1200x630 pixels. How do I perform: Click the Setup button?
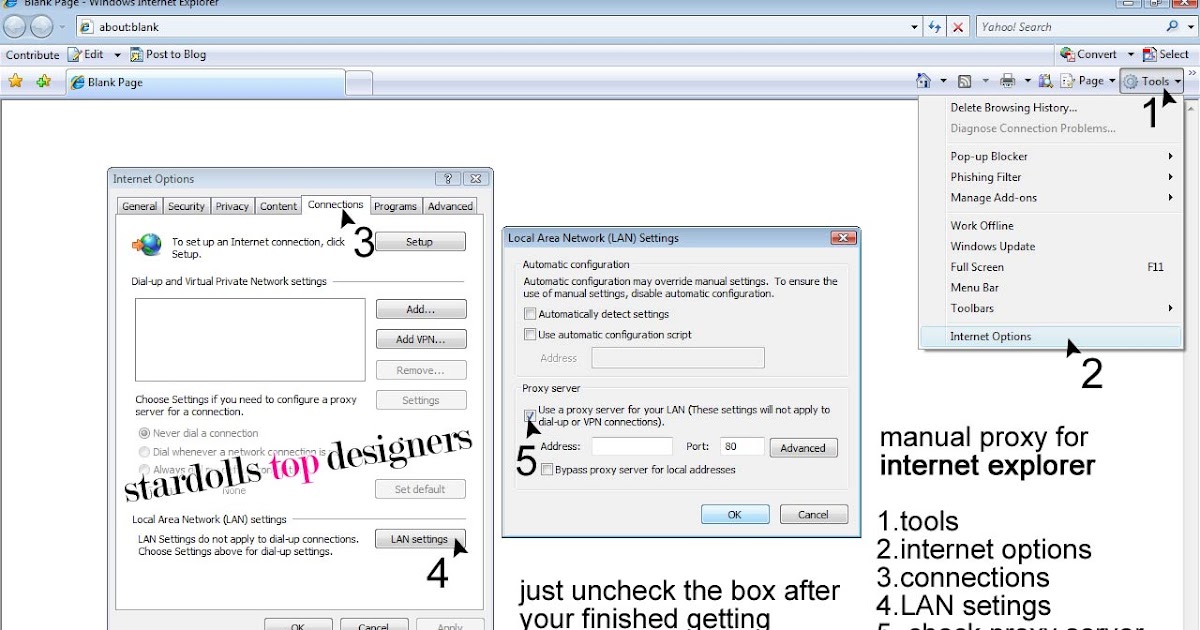click(x=420, y=242)
